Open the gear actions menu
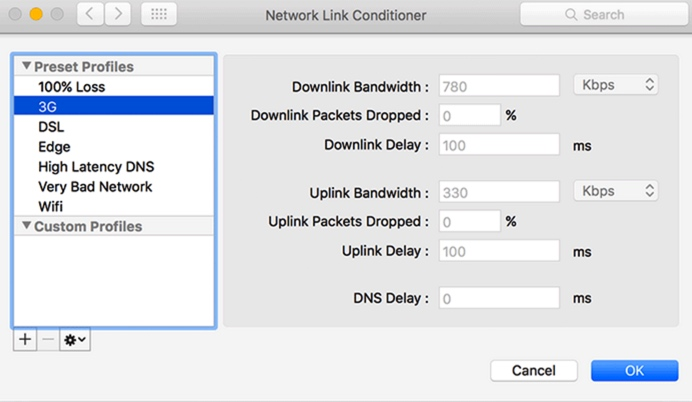Screen dimensions: 692x402 [x=75, y=339]
